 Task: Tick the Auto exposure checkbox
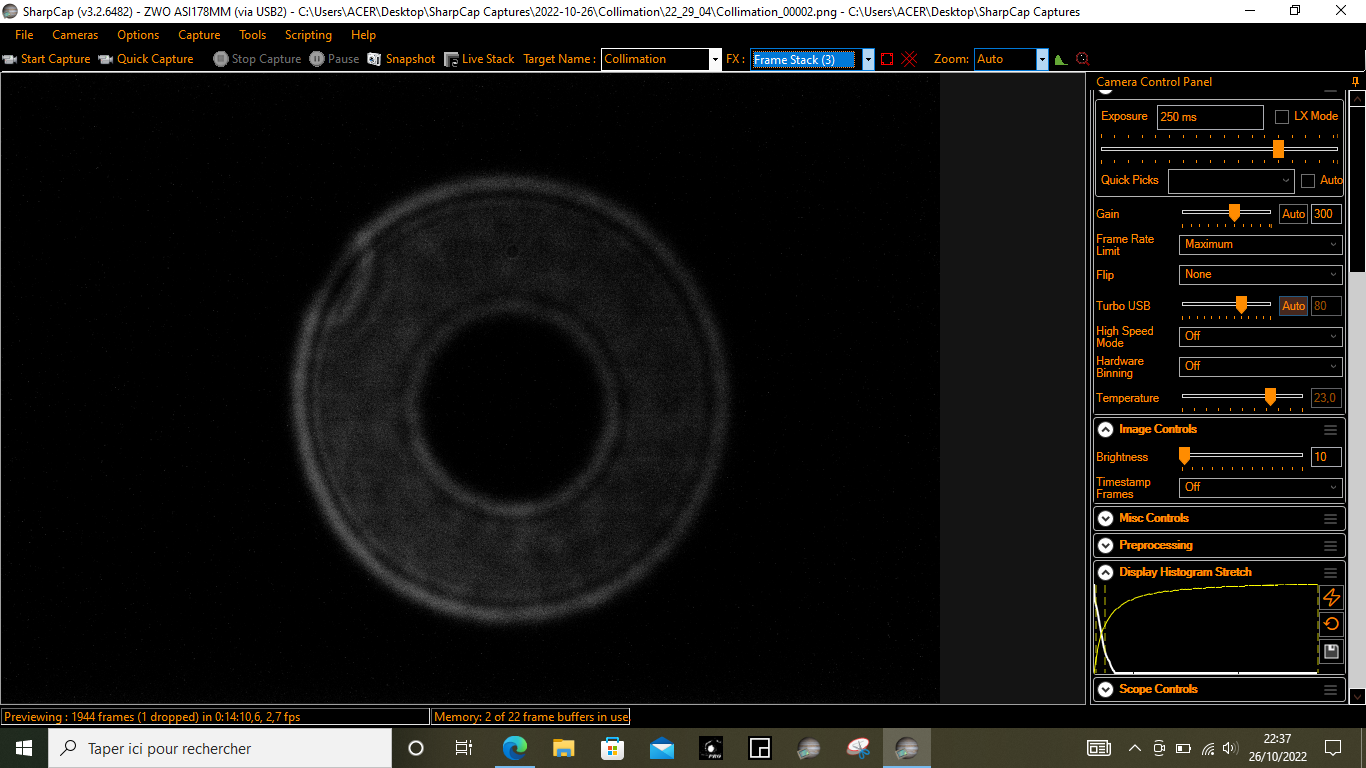coord(1308,181)
